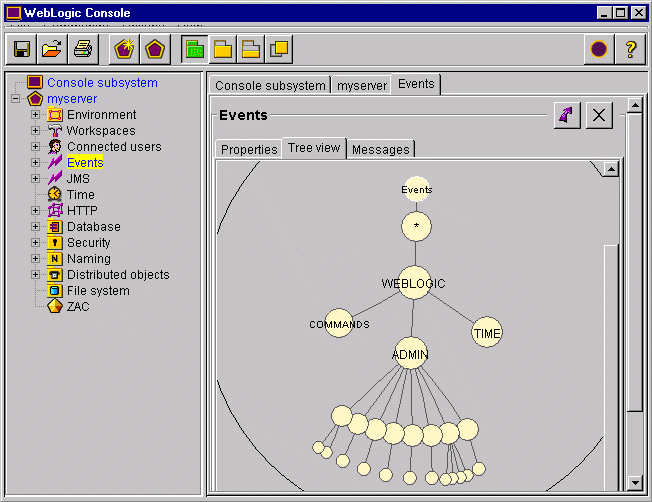This screenshot has width=652, height=502.
Task: Select the highlighted Events tree label
Action: click(x=85, y=162)
